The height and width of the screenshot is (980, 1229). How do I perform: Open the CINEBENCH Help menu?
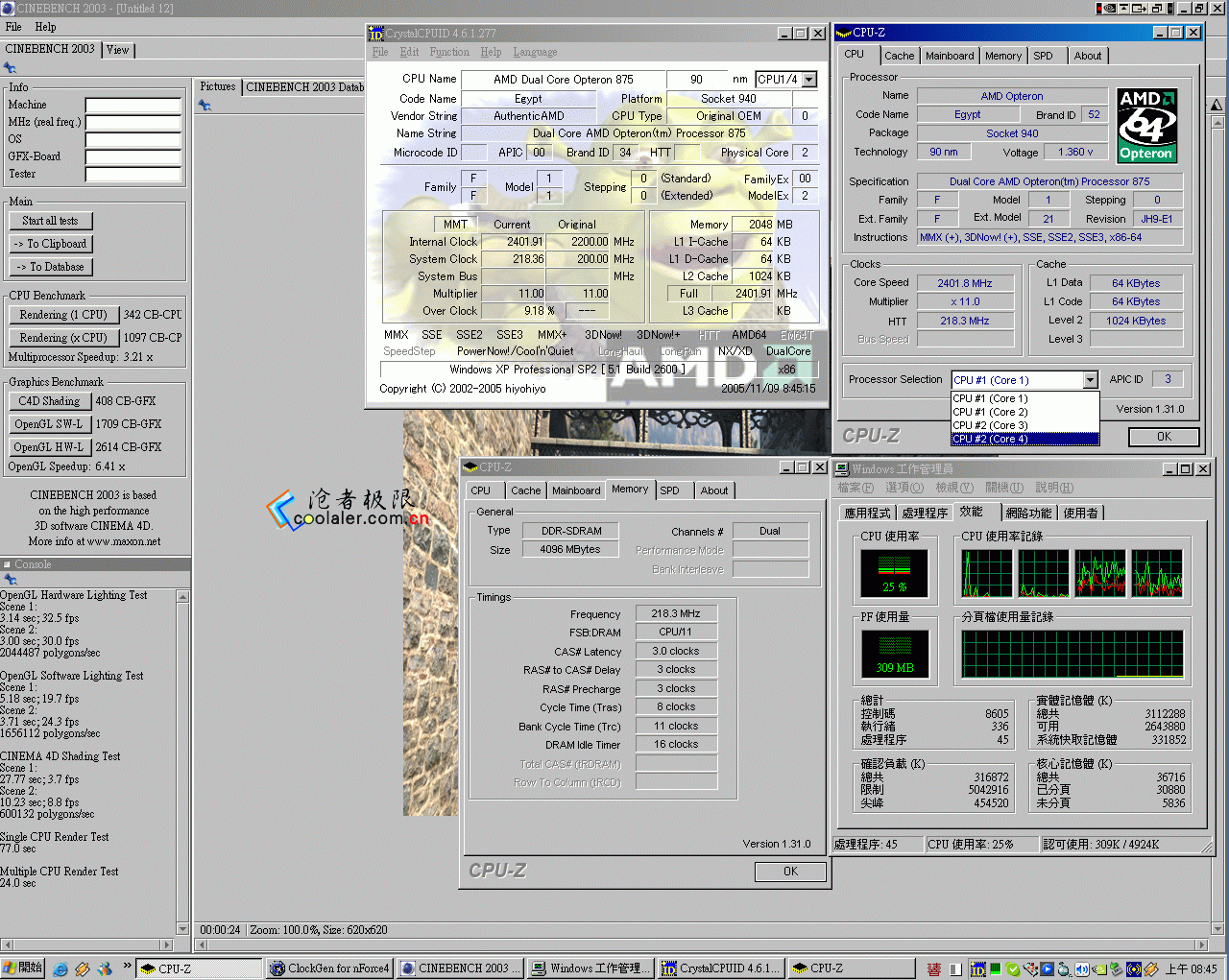coord(45,27)
